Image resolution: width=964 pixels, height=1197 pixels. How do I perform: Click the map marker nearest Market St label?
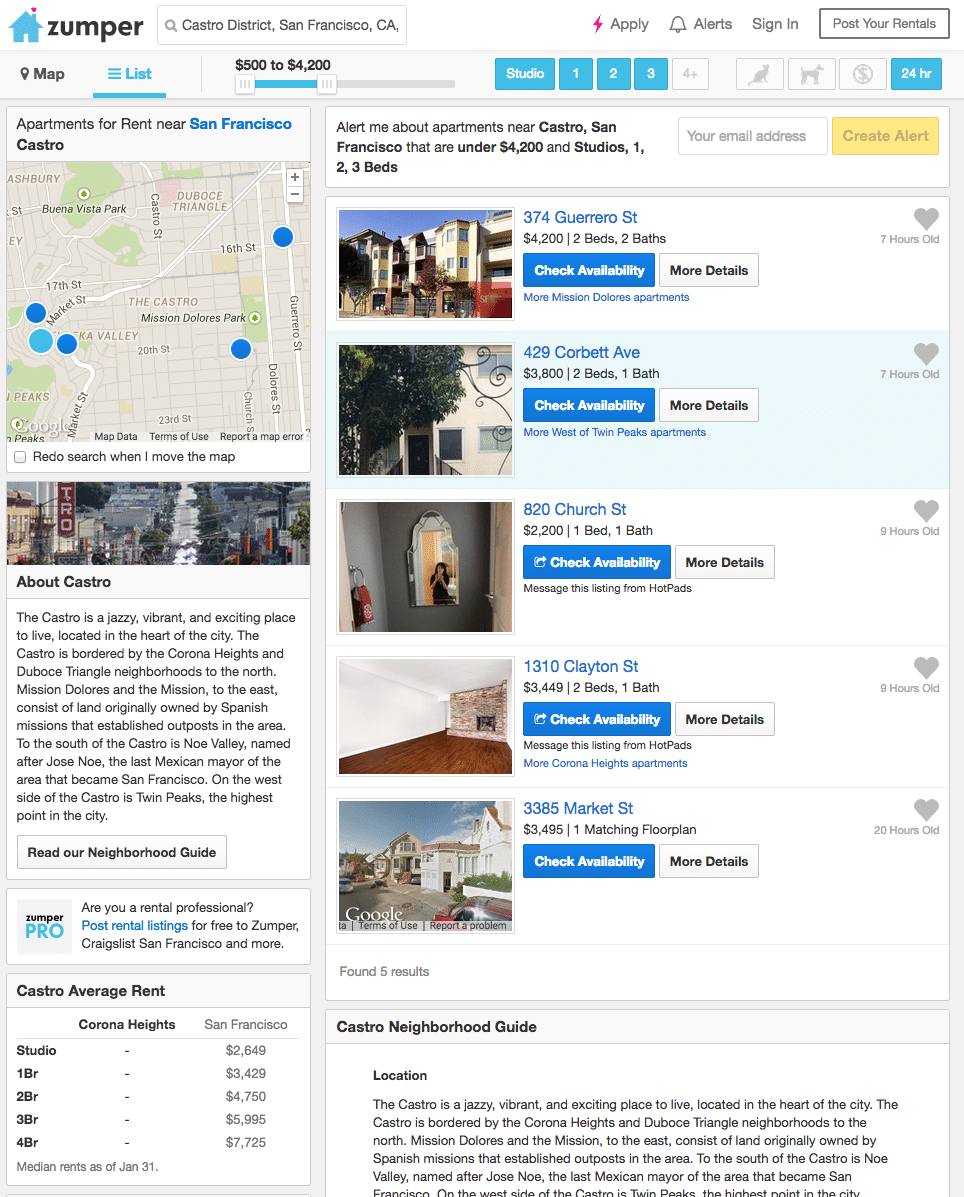[36, 313]
